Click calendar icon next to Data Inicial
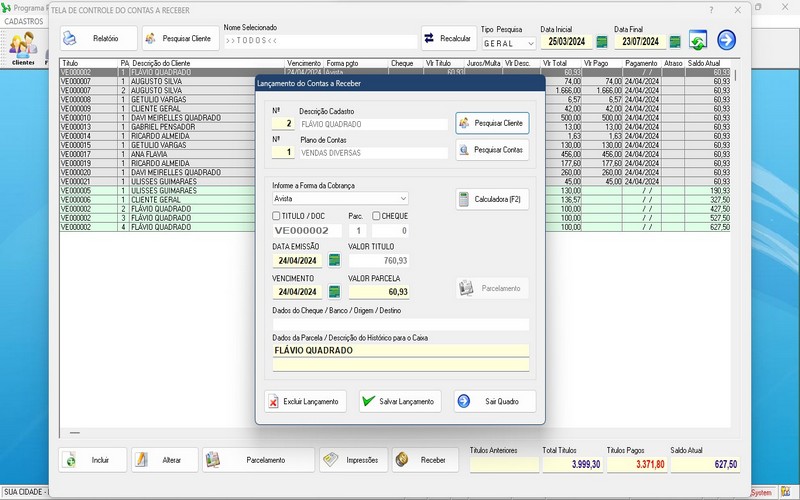This screenshot has width=800, height=500. pos(602,42)
